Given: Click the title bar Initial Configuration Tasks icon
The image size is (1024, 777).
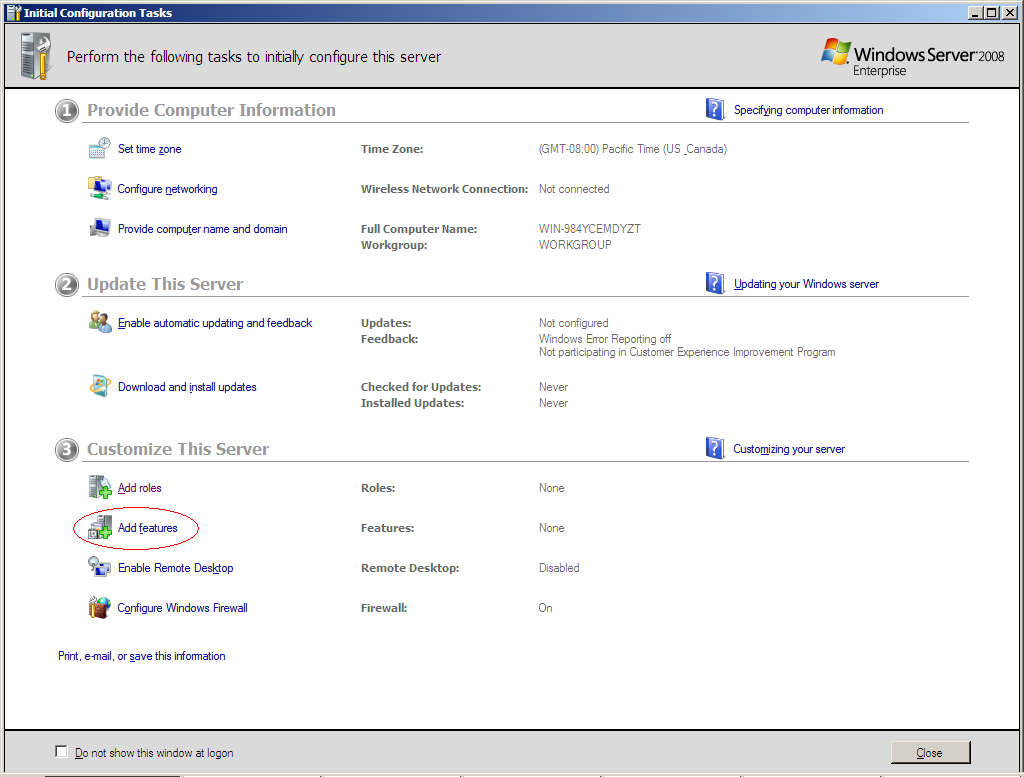Looking at the screenshot, I should click(x=14, y=12).
